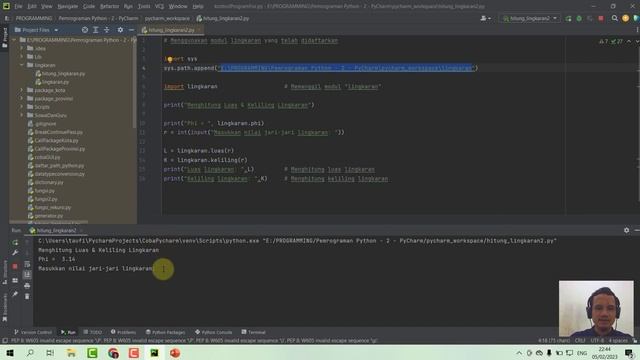This screenshot has width=640, height=360.
Task: Click the trash clear-all icon in Run panel
Action: pos(27,296)
